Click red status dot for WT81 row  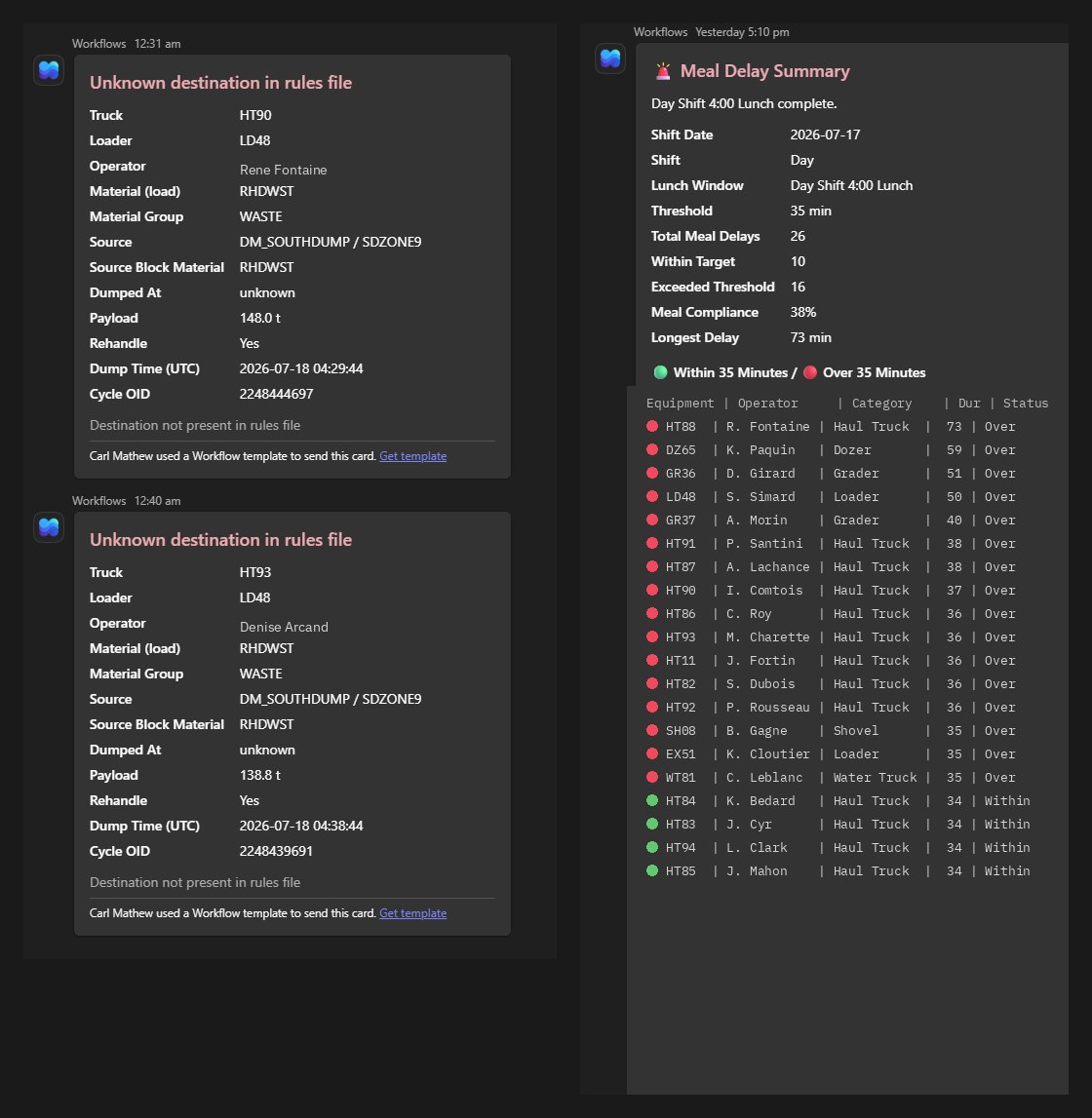coord(652,777)
